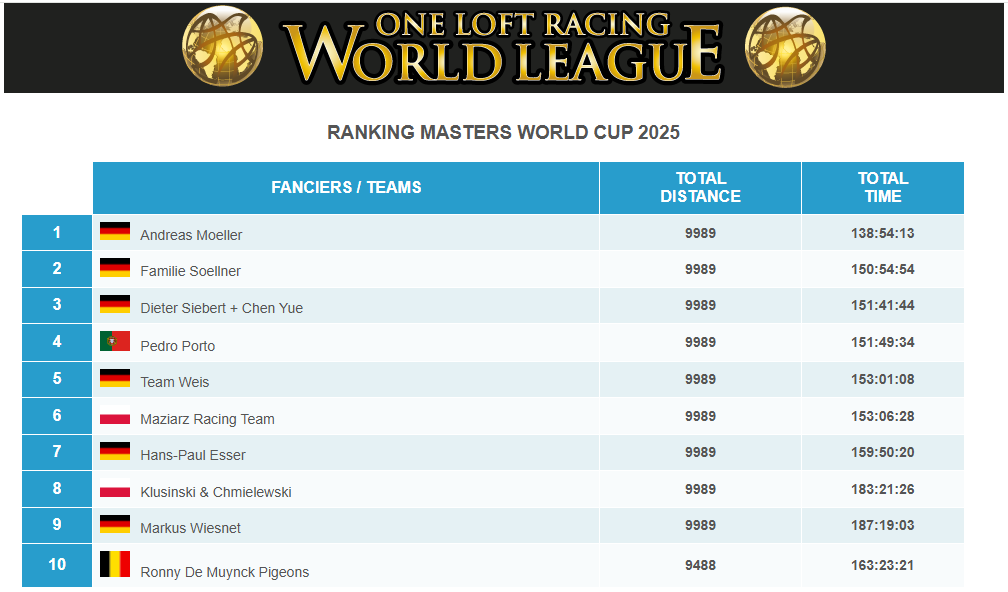Select the Hans-Paul Esser name
1008x592 pixels.
pyautogui.click(x=193, y=455)
